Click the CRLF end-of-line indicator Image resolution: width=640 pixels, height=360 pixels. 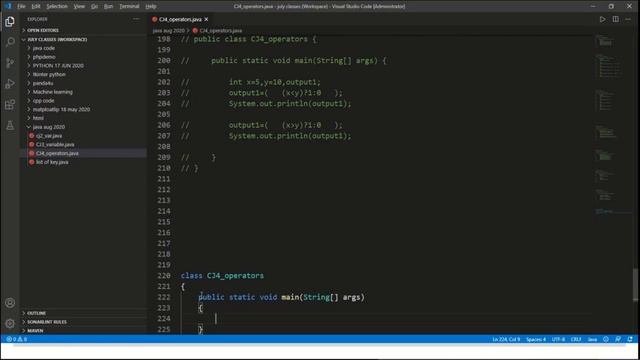point(576,339)
